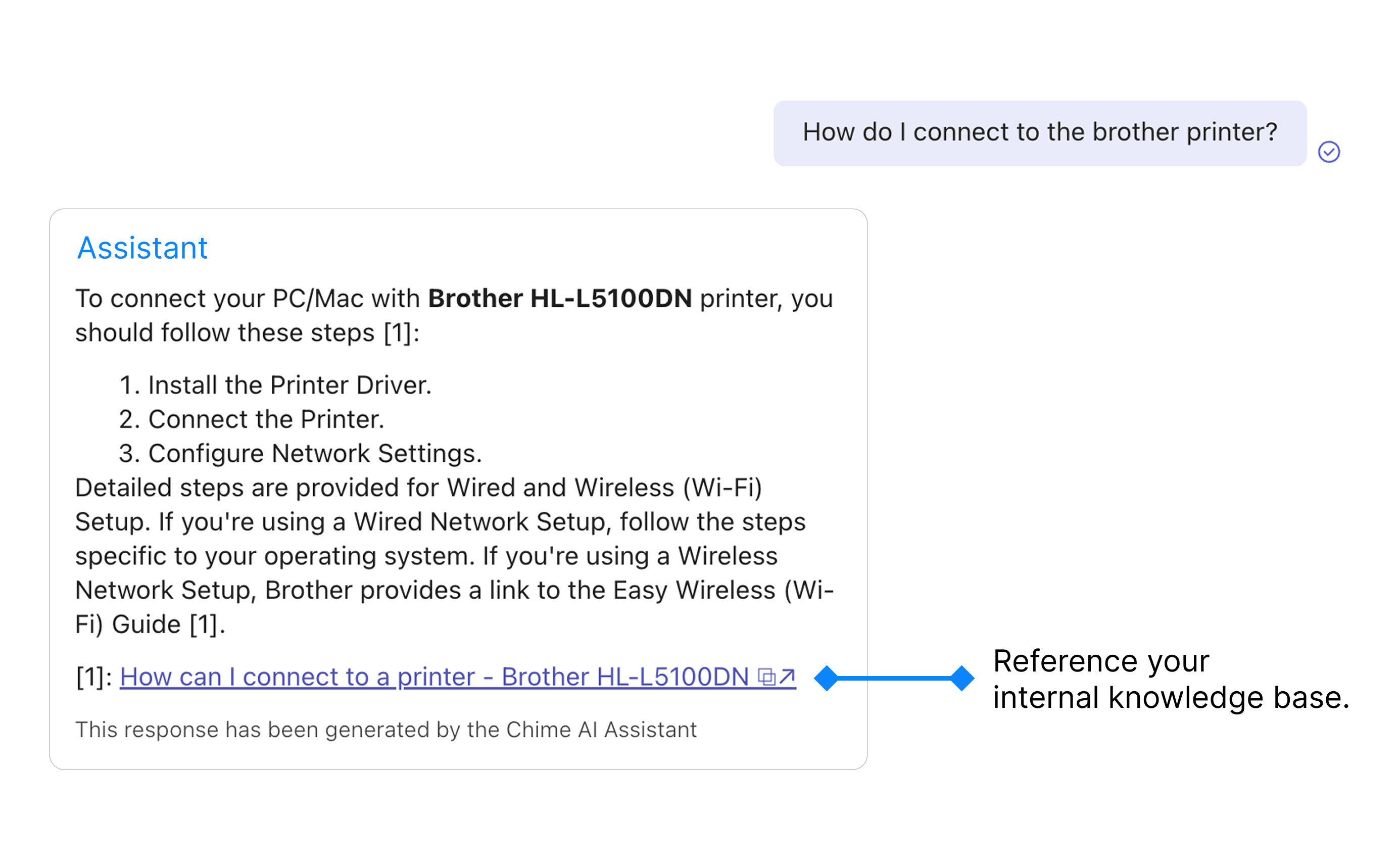Viewport: 1400px width, 865px height.
Task: Click the "[1]" citation after "follow these steps"
Action: coord(401,333)
